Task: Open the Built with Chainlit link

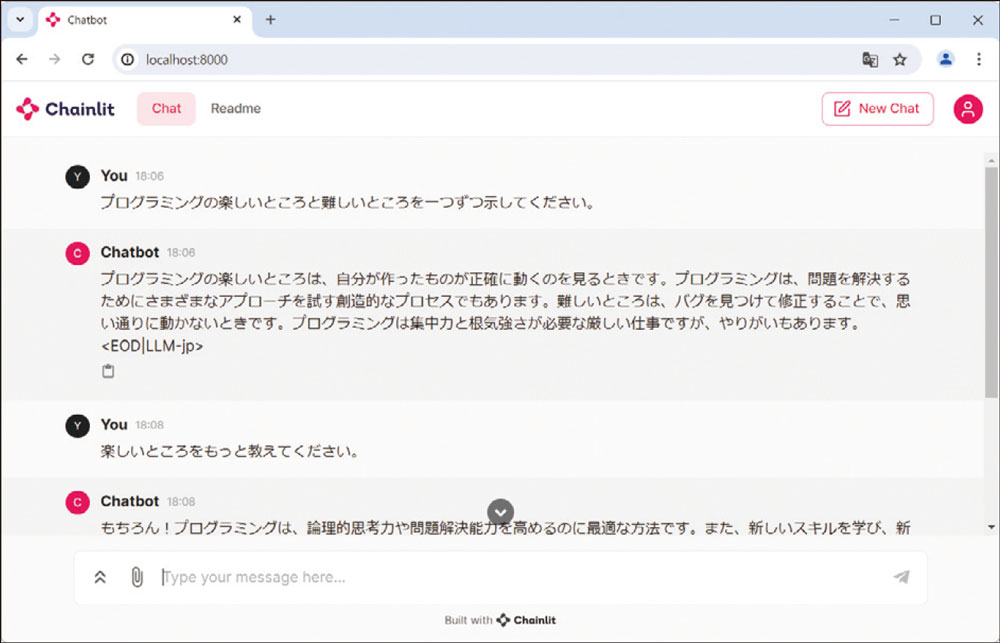Action: point(500,619)
